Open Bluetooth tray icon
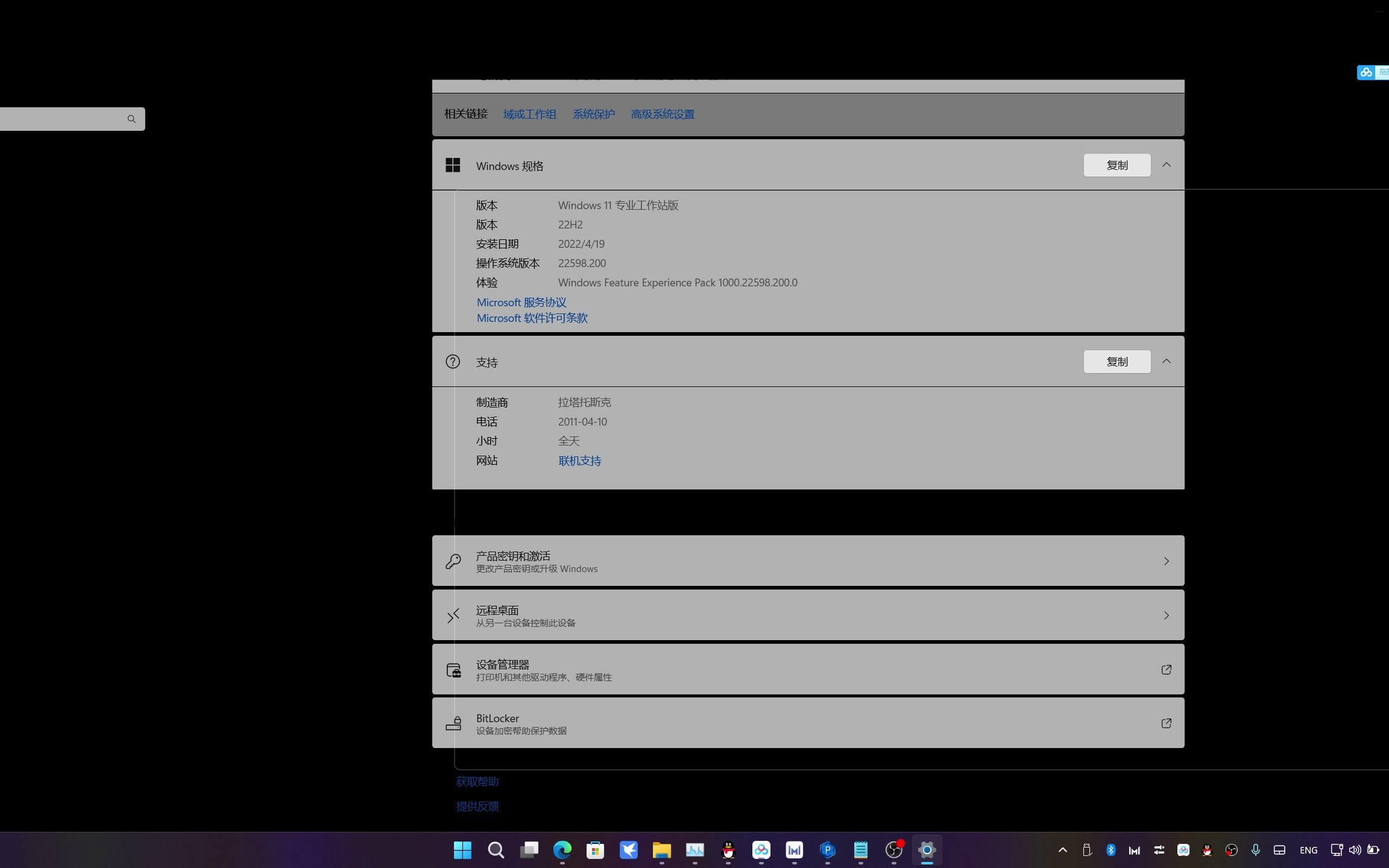The image size is (1389, 868). click(x=1111, y=850)
